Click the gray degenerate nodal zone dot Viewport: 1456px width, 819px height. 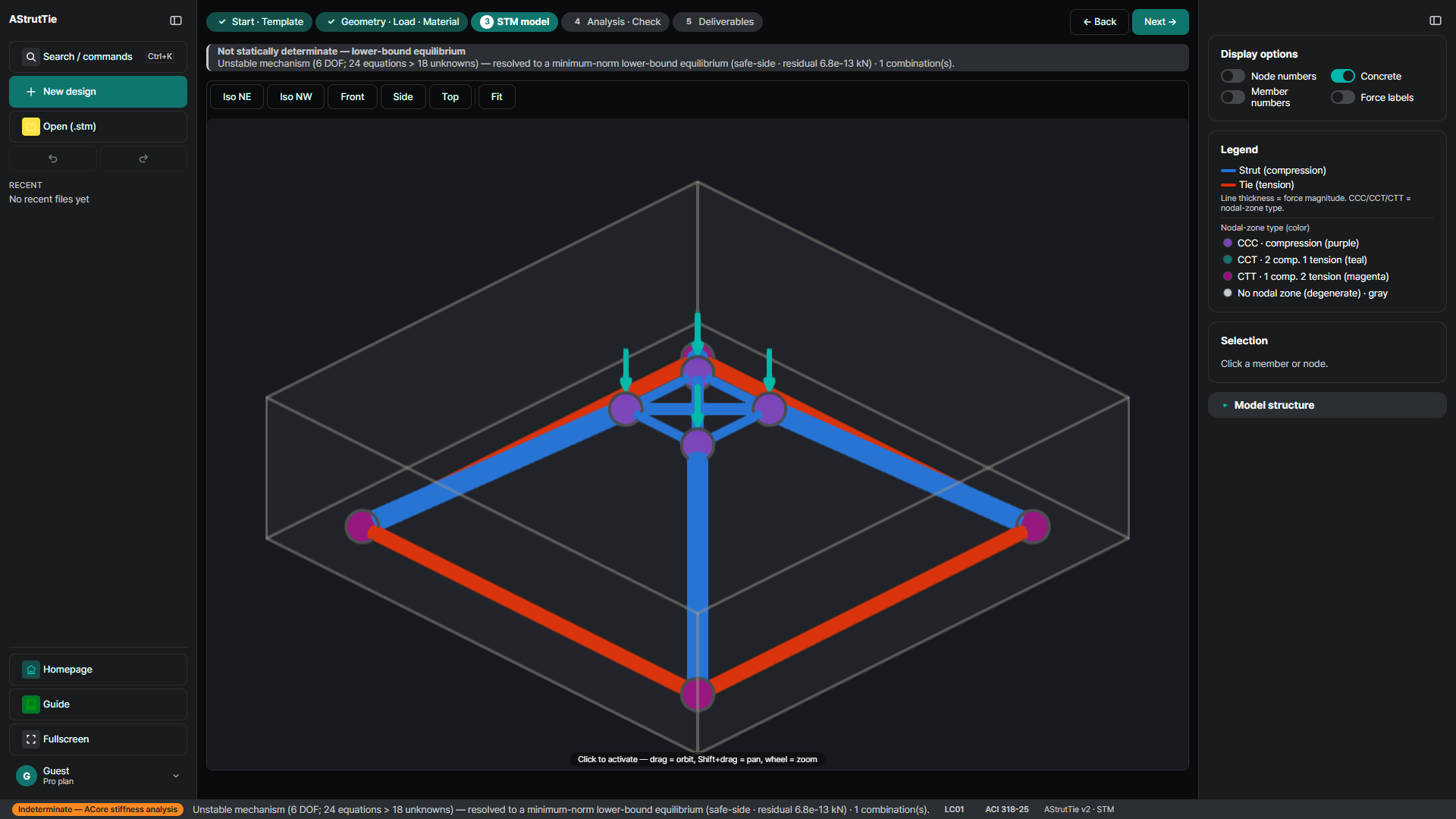[x=1228, y=293]
